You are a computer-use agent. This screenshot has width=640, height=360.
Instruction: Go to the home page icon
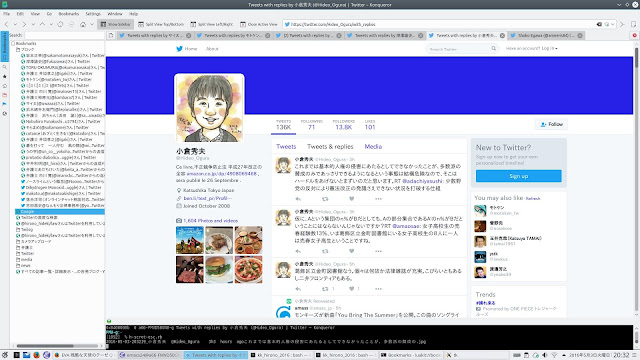[x=83, y=24]
